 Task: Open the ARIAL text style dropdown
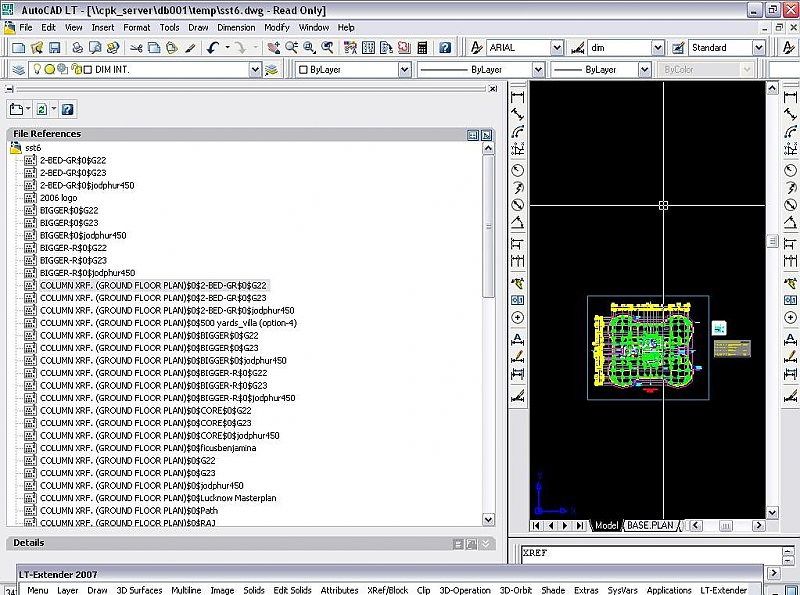coord(556,47)
